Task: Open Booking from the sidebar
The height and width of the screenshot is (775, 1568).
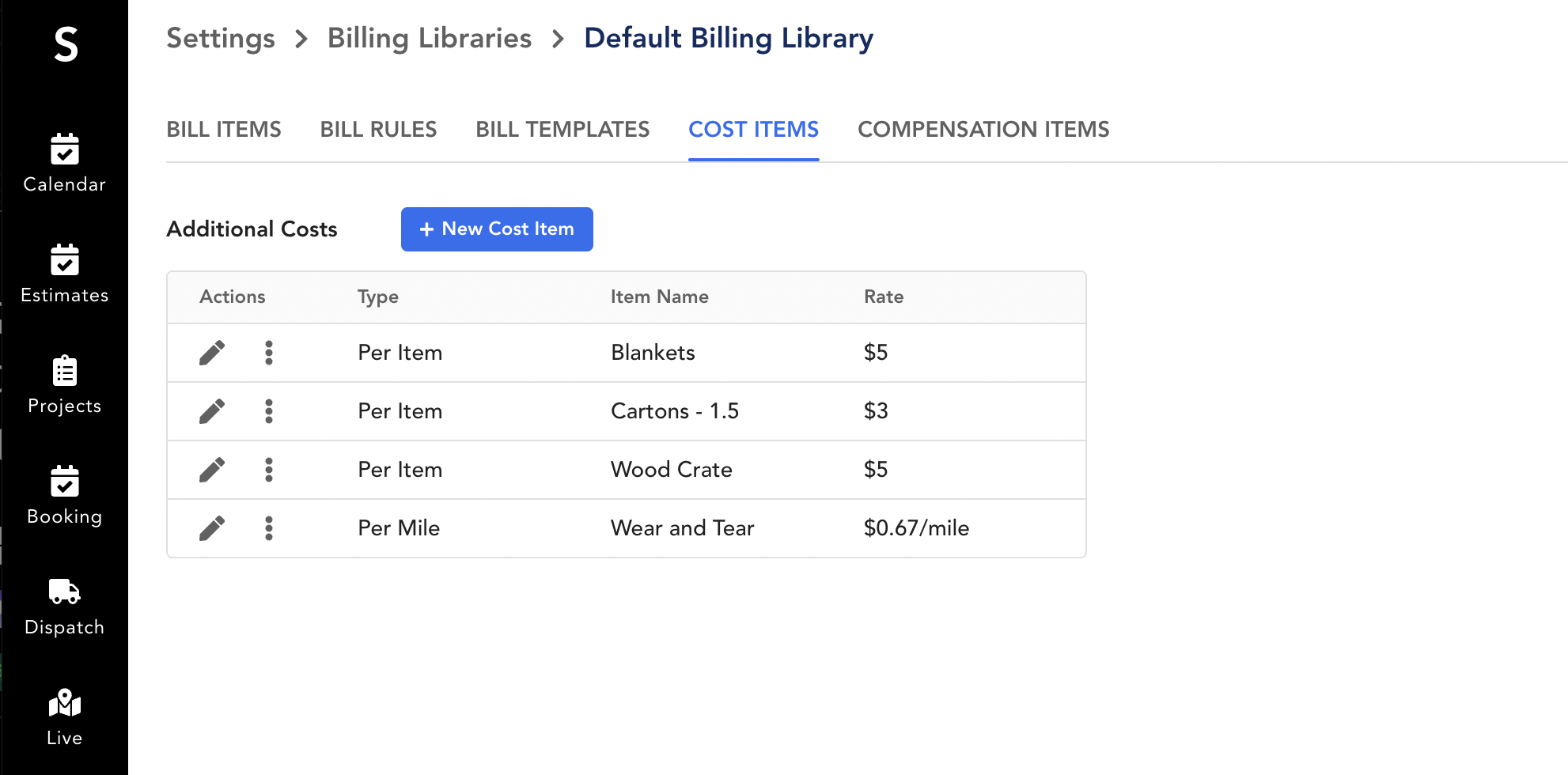Action: (64, 482)
